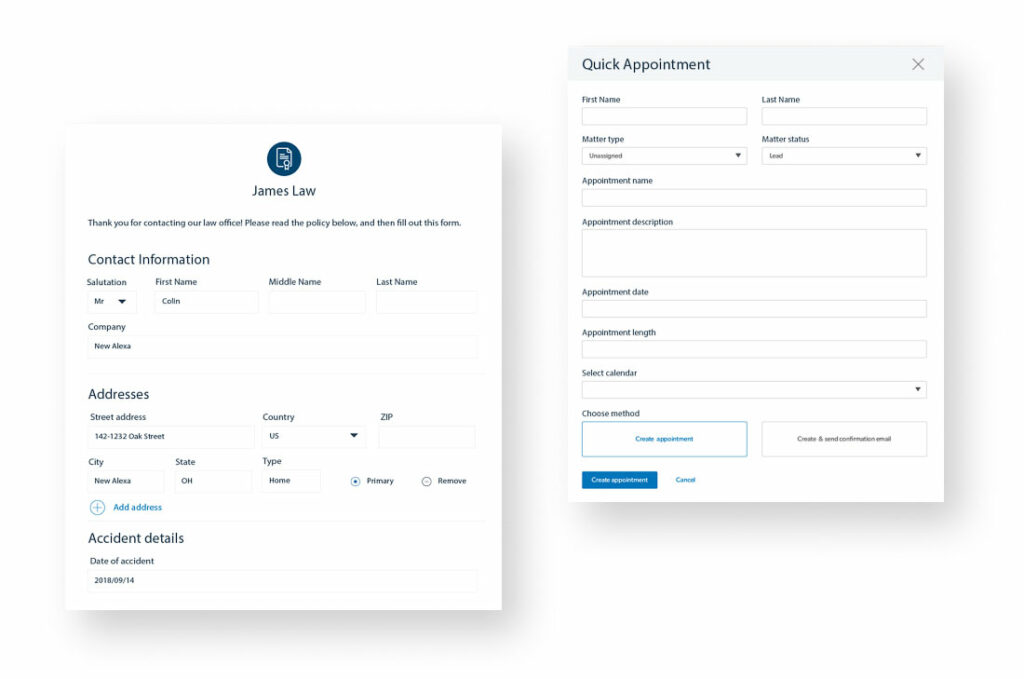The image size is (1024, 679).
Task: Click the Choose method label
Action: coord(611,413)
